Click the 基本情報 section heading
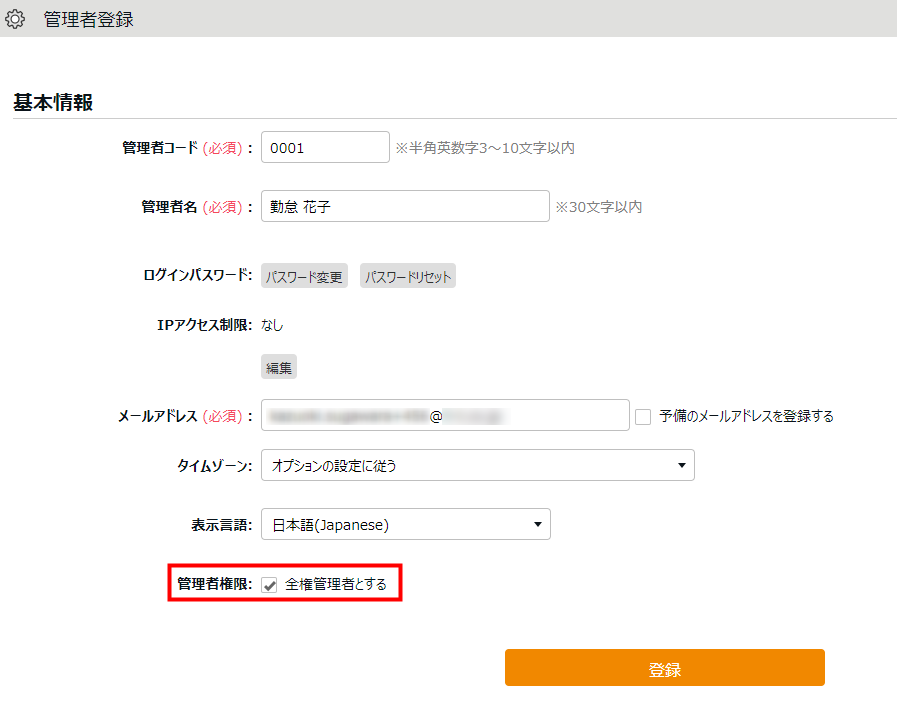897x728 pixels. coord(53,102)
